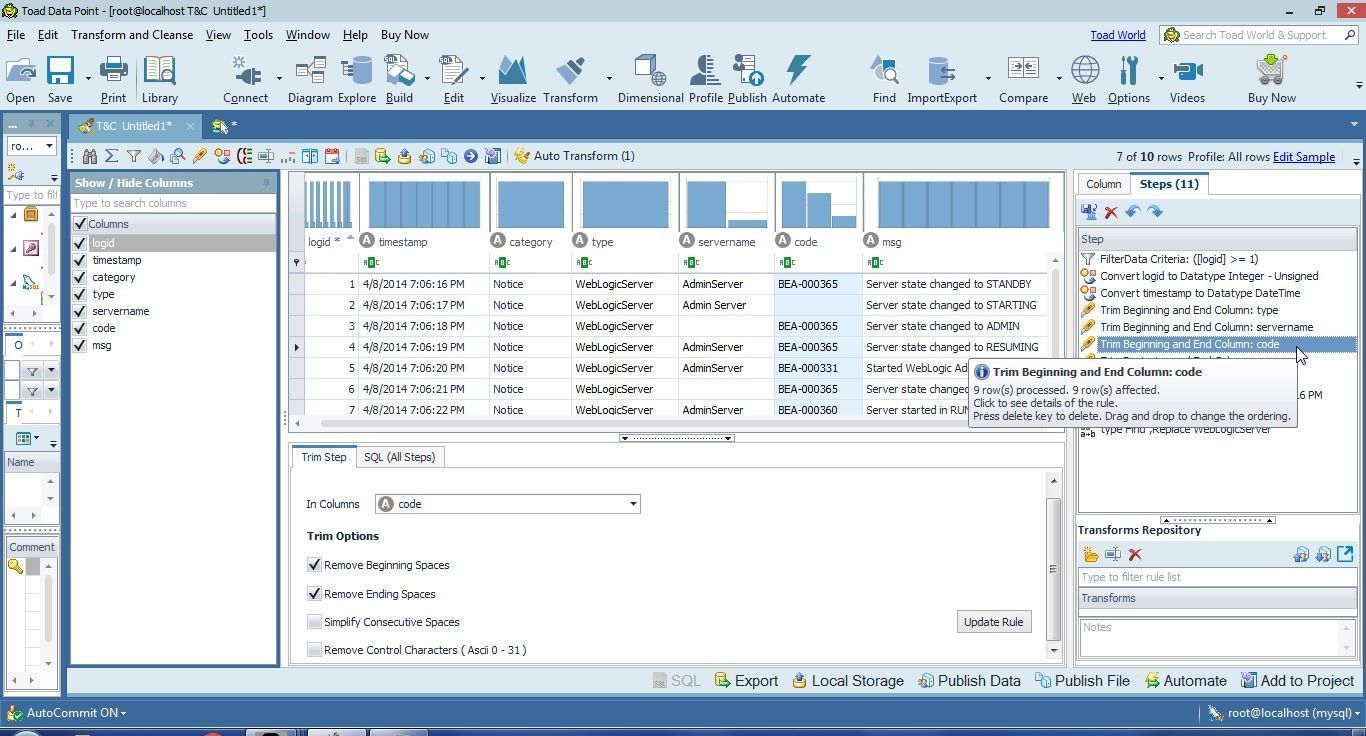Select the Trim Beginning and End Column: type step
The width and height of the screenshot is (1366, 736).
(1189, 310)
